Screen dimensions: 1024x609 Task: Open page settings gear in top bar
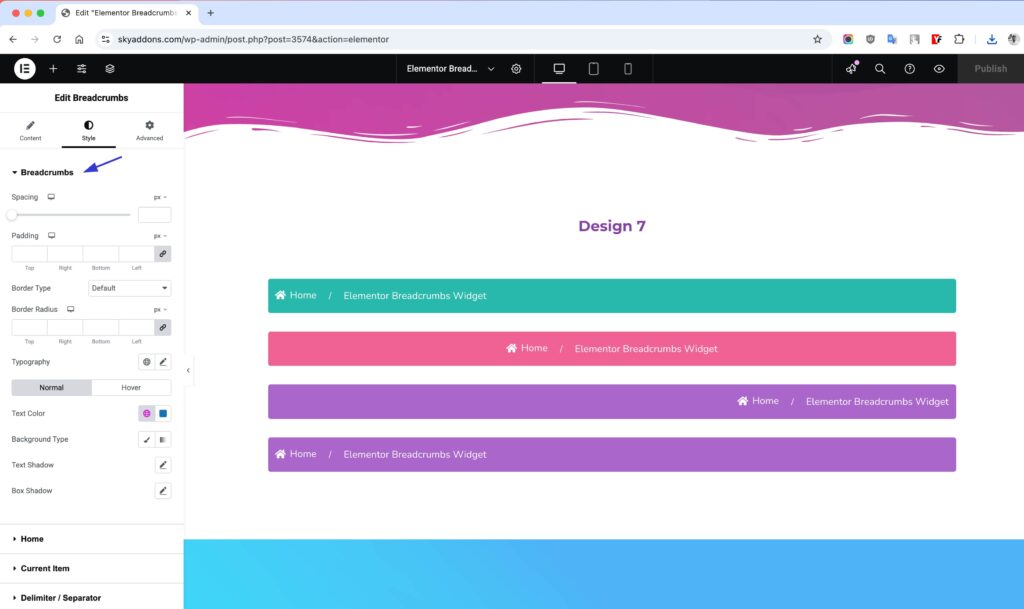point(516,69)
